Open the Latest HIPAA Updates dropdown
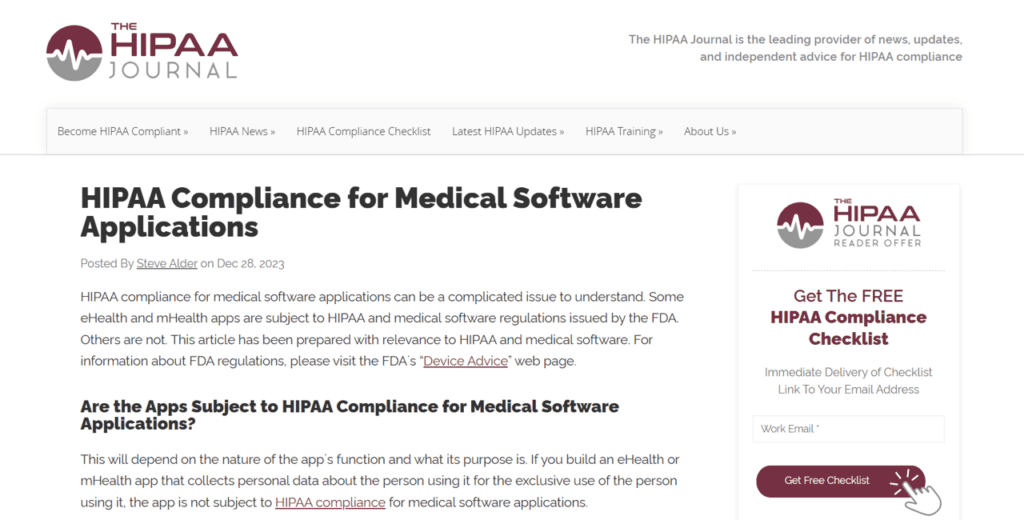The height and width of the screenshot is (520, 1024). (507, 131)
